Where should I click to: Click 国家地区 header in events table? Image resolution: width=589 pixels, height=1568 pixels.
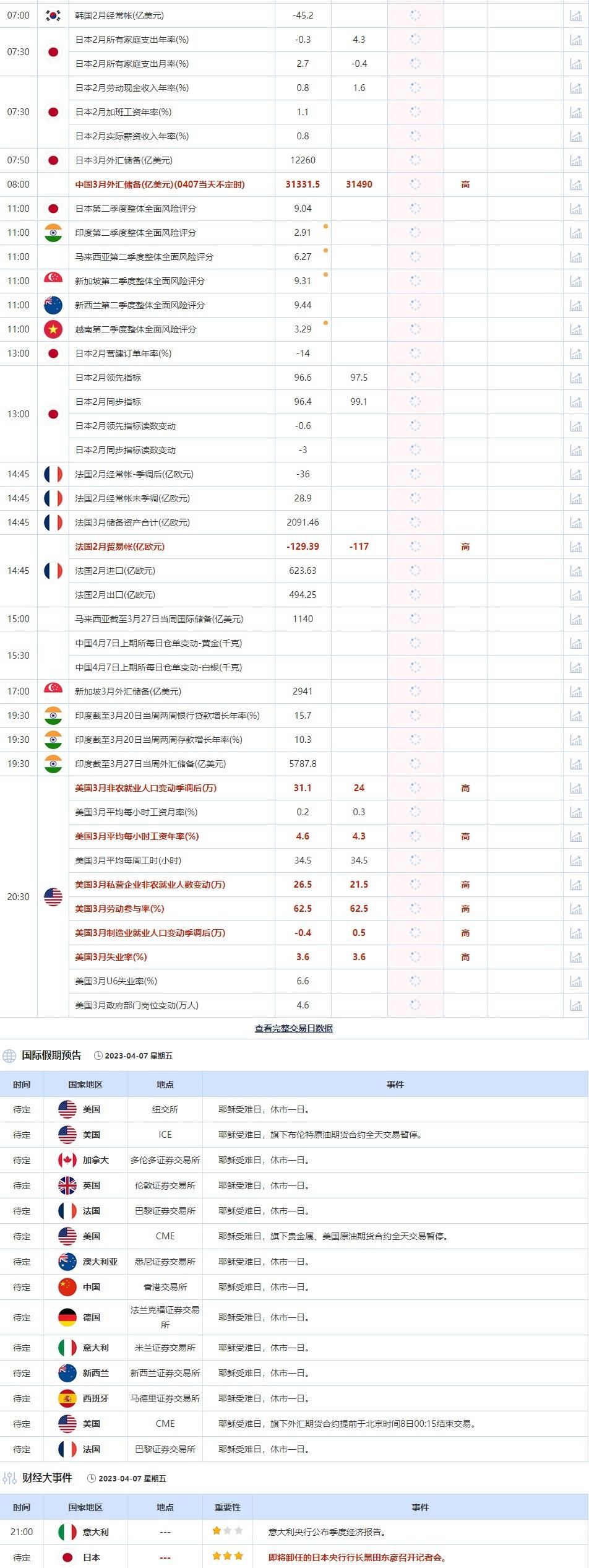click(85, 1507)
